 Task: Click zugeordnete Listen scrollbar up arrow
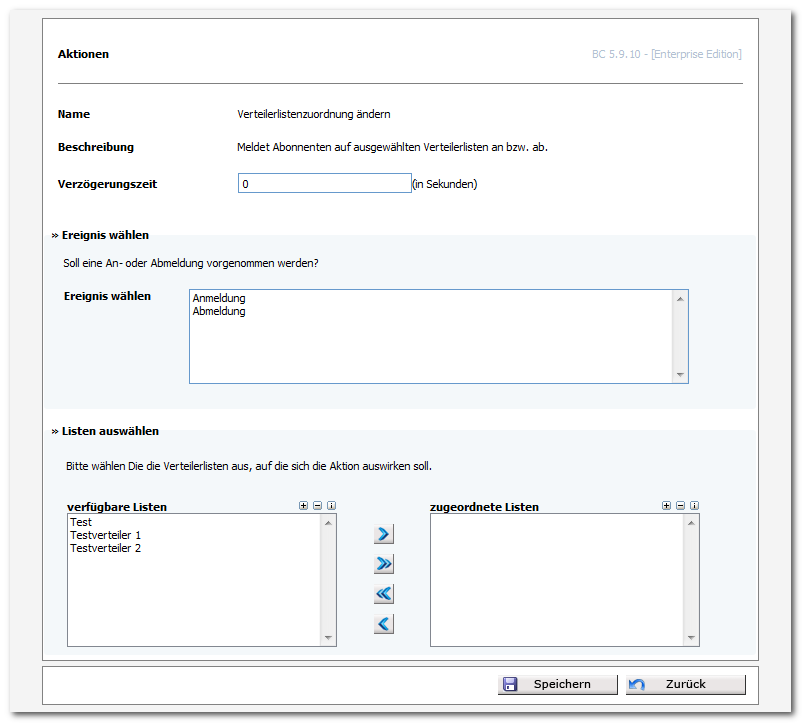coord(692,523)
